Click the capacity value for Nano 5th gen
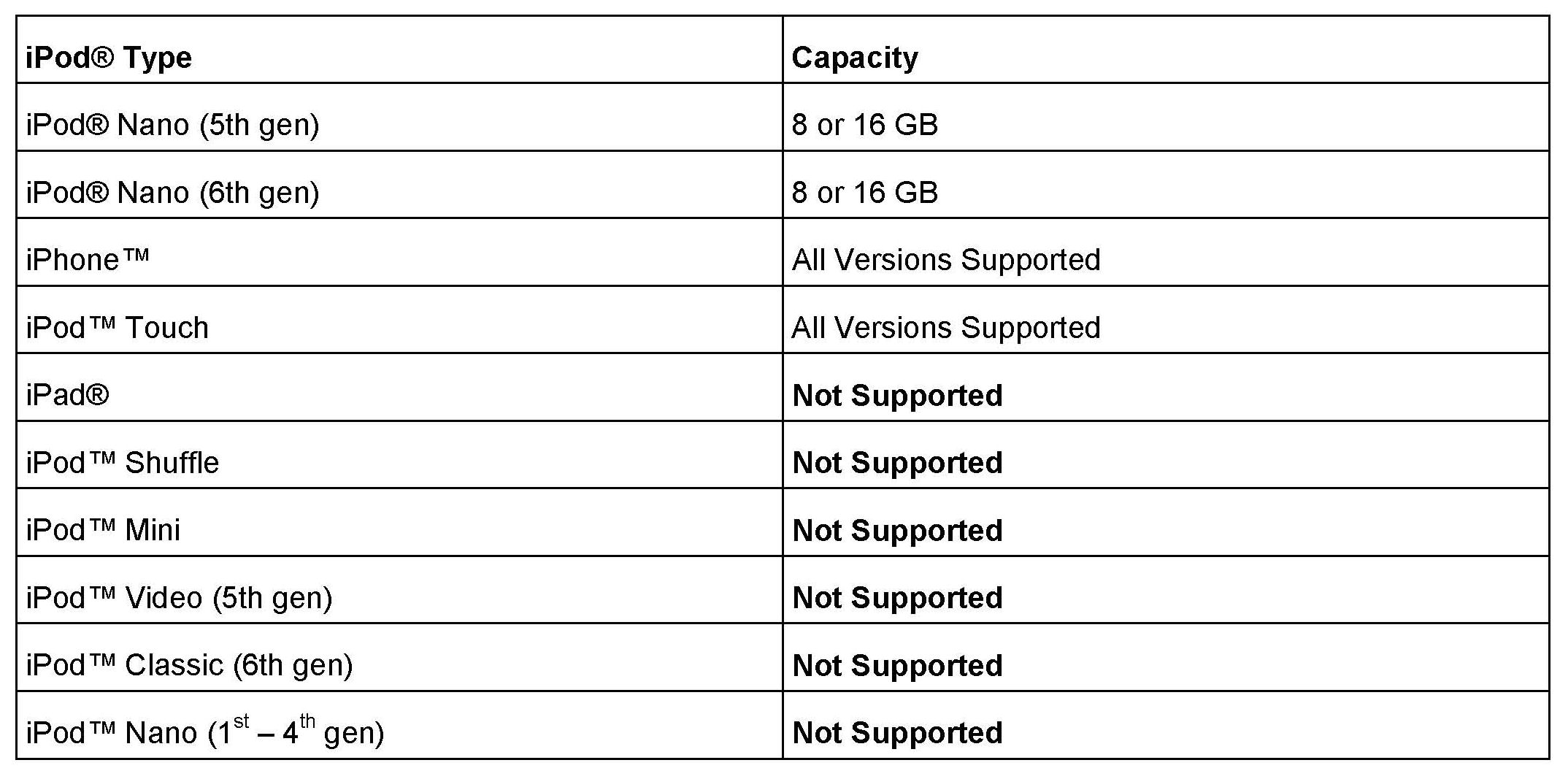The image size is (1568, 779). click(865, 125)
